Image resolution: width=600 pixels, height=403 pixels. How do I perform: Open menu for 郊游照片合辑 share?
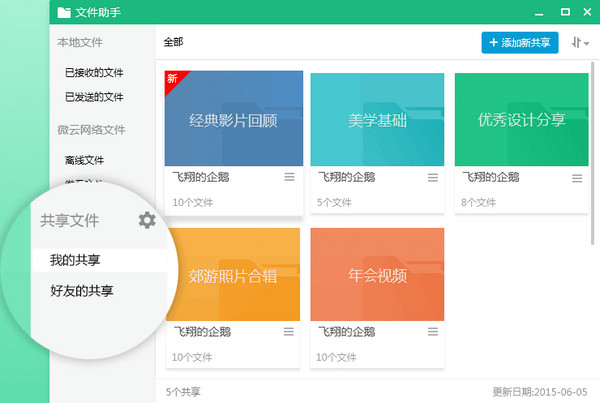pos(289,332)
